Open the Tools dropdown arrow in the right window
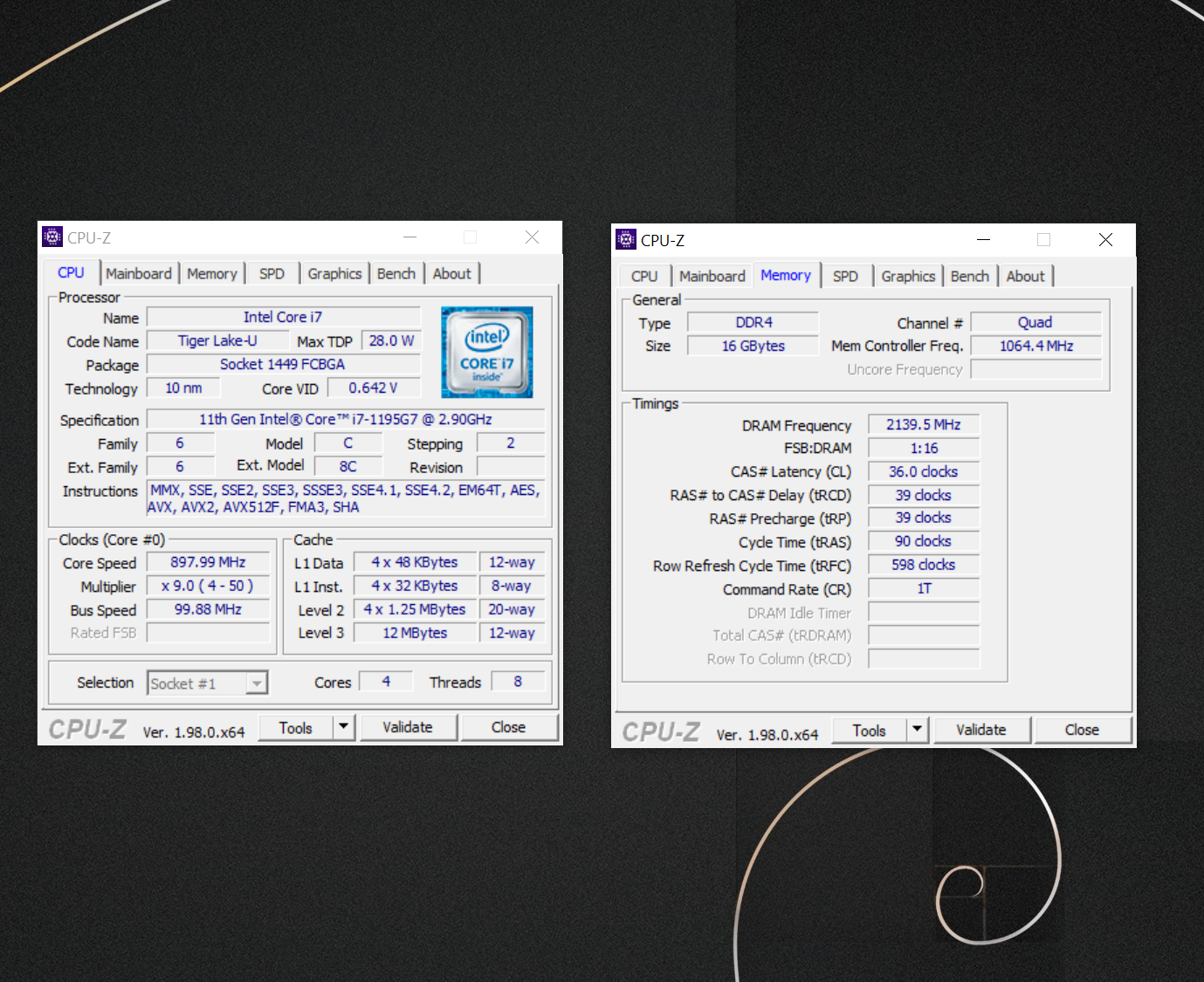1204x982 pixels. click(918, 729)
